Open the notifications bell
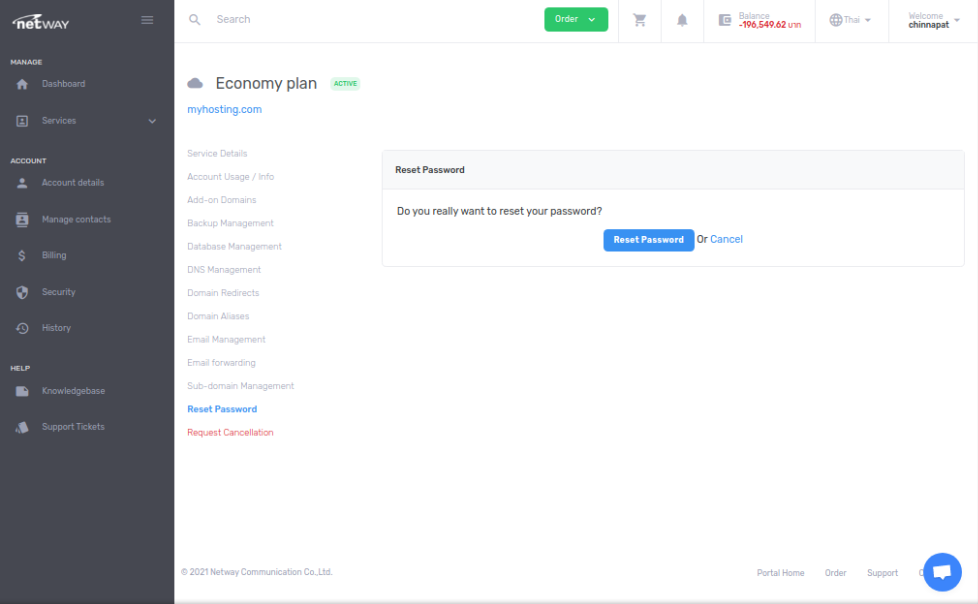 [682, 20]
